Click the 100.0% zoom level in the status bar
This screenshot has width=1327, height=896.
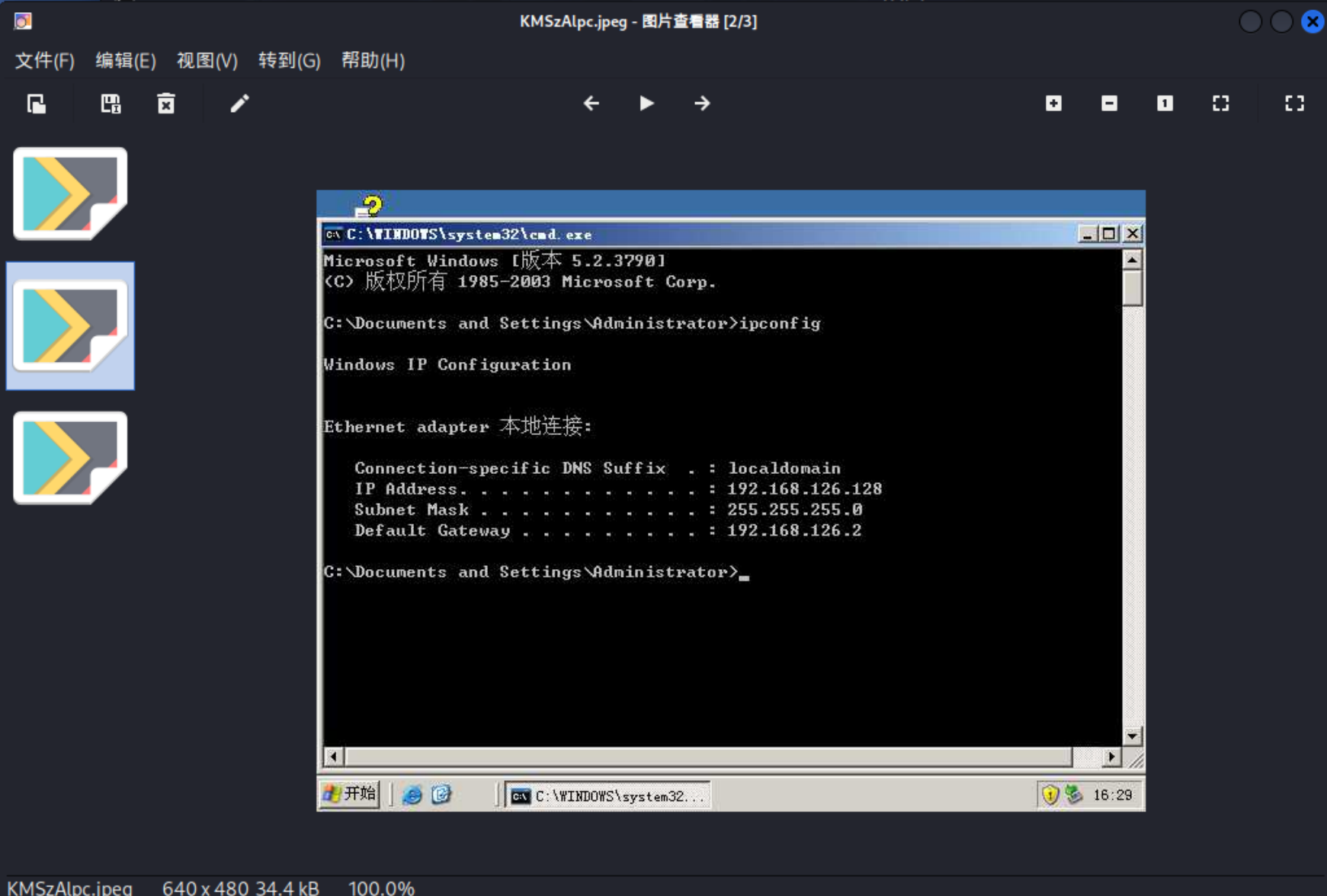point(381,888)
